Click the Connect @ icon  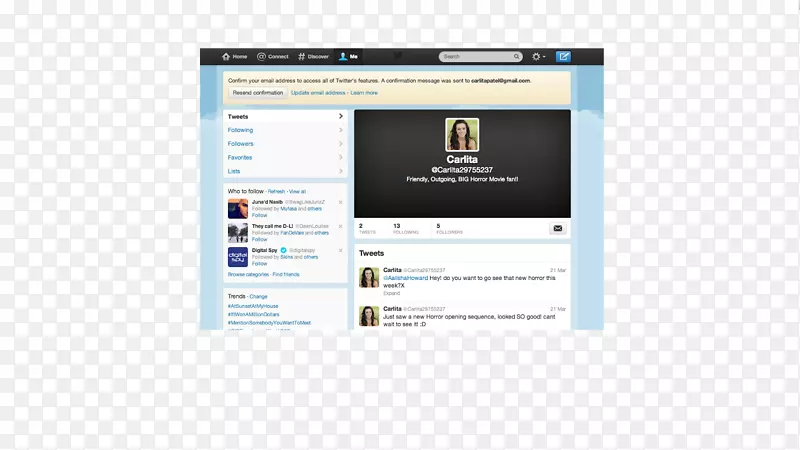(261, 57)
